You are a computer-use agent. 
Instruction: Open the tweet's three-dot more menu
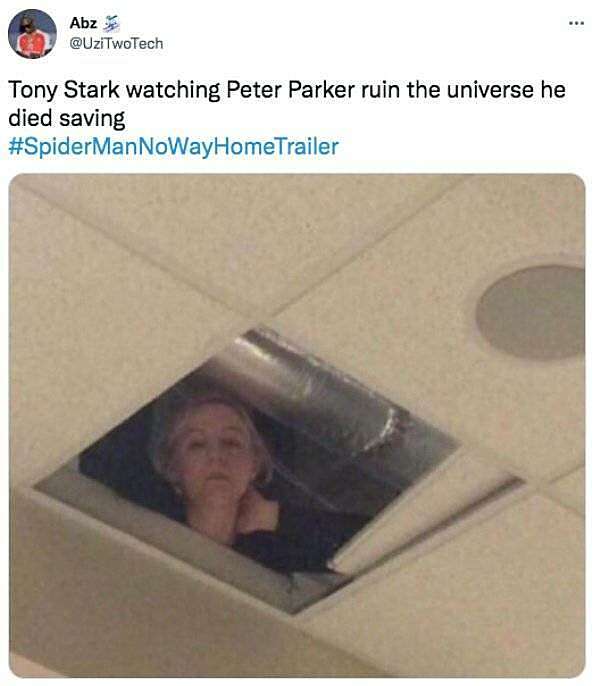coord(576,23)
